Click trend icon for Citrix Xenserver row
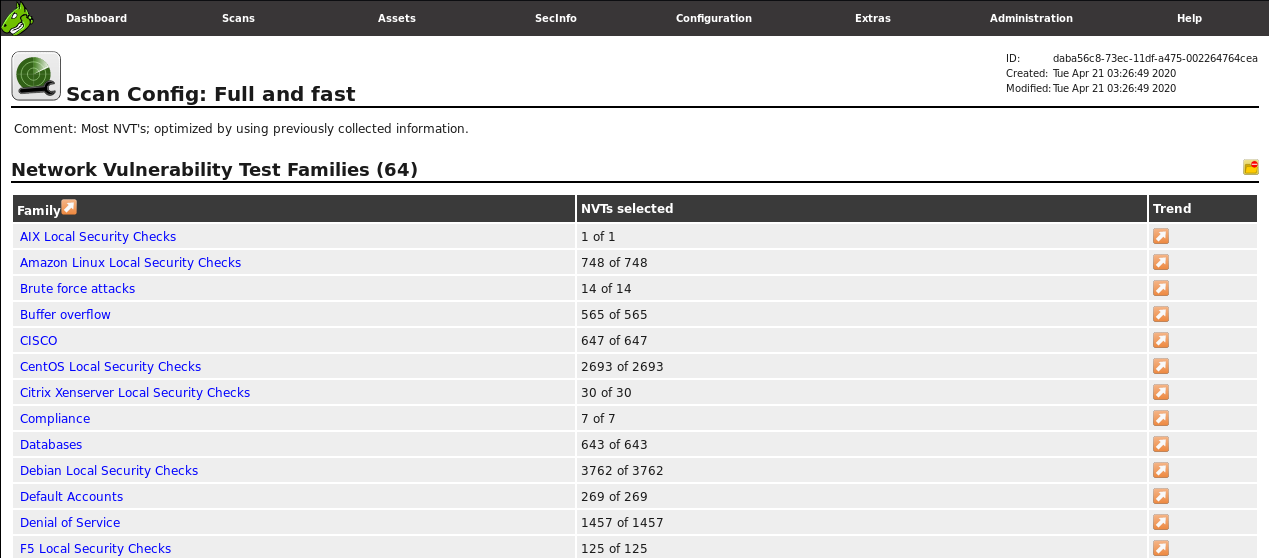 pos(1161,392)
